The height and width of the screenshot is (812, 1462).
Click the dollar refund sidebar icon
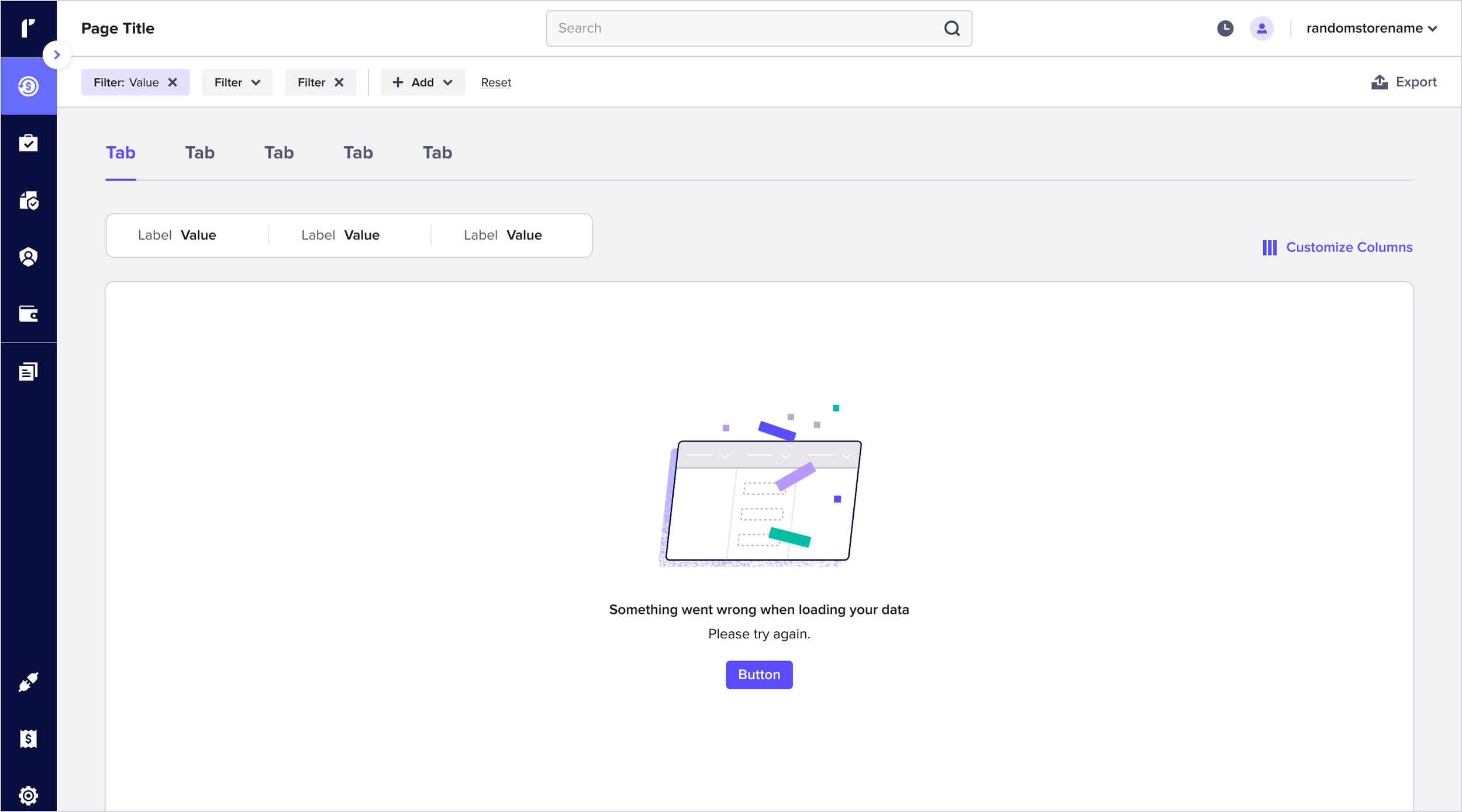28,87
